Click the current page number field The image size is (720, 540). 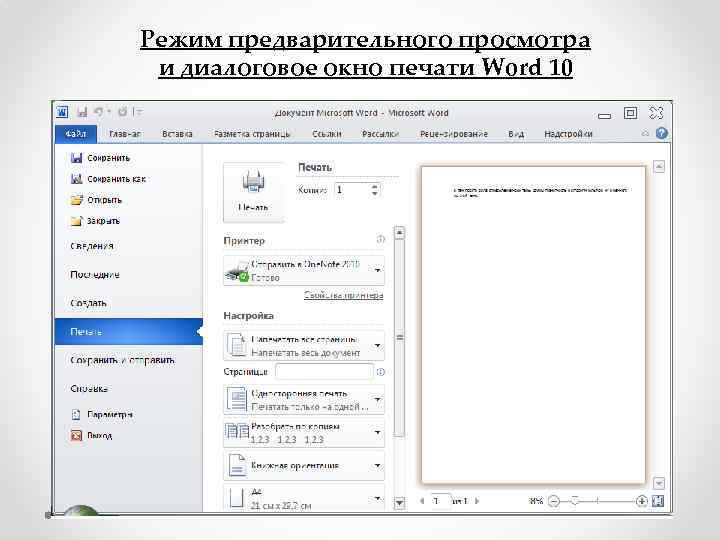coord(441,501)
